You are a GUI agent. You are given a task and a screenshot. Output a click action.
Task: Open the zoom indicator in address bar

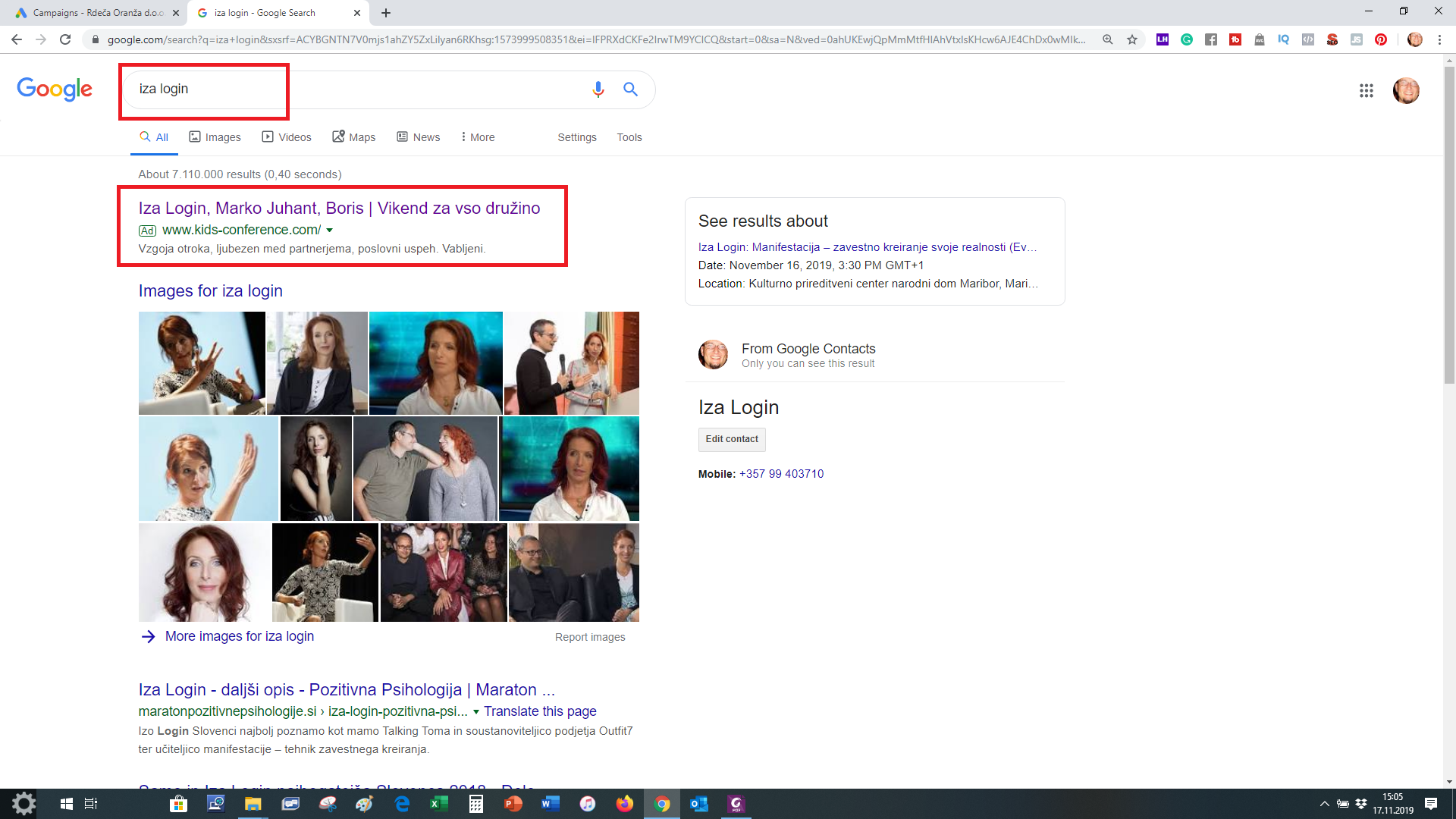point(1108,39)
